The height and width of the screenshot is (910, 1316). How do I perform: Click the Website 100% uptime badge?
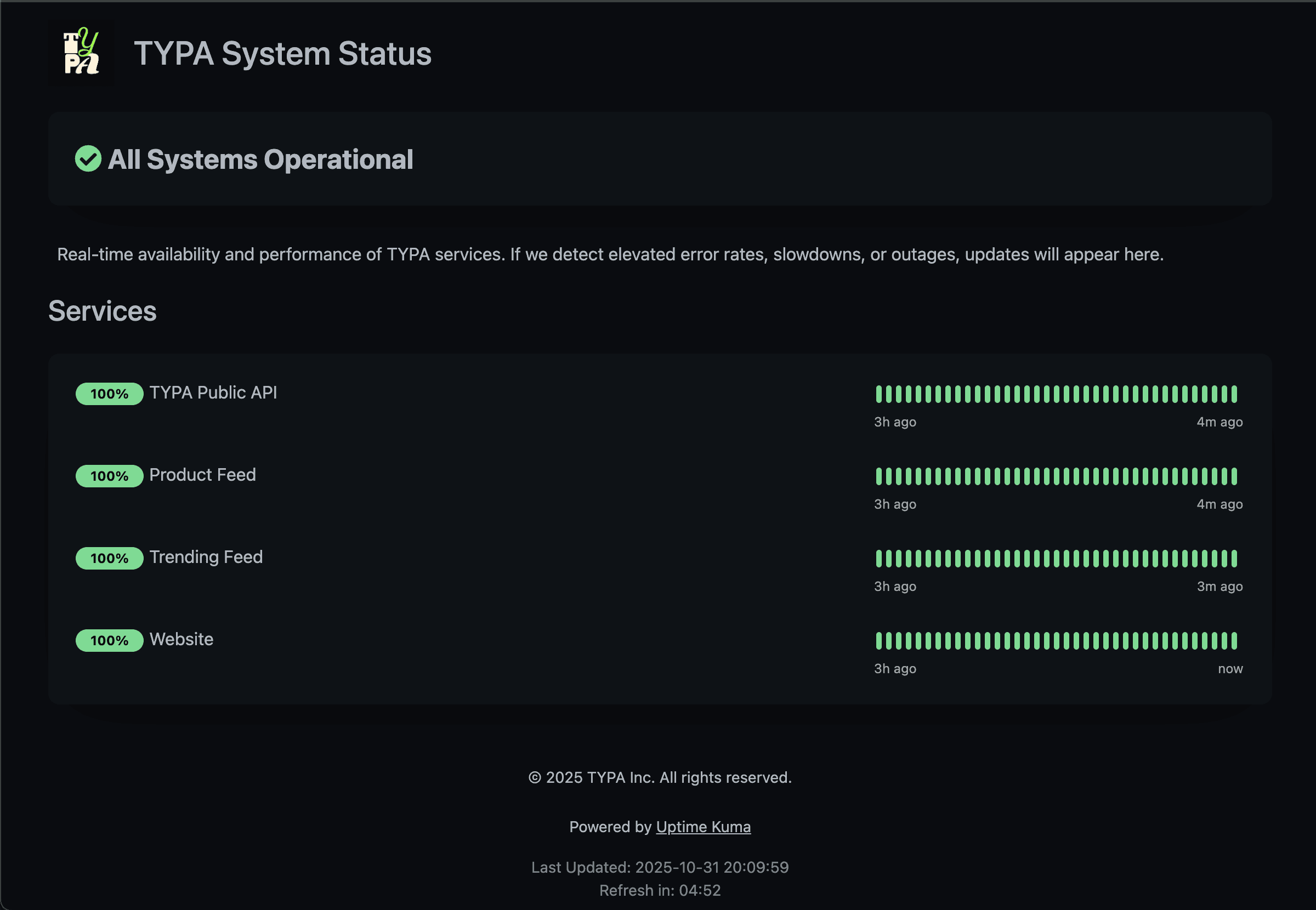[x=109, y=640]
